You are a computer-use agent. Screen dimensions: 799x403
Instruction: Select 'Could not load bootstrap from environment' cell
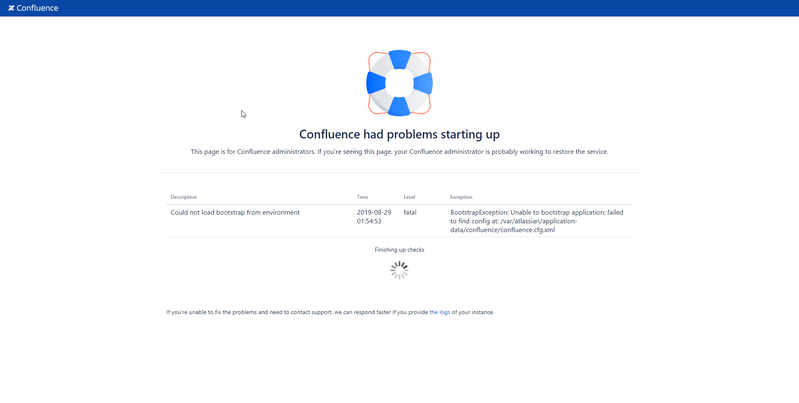(235, 212)
